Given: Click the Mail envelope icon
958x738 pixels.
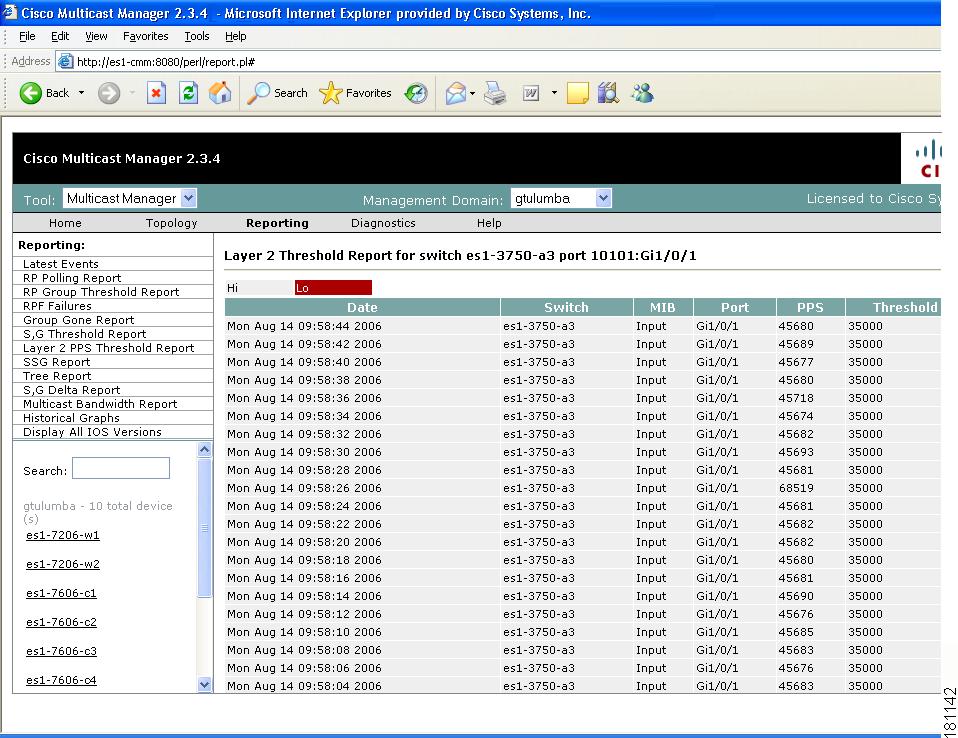Looking at the screenshot, I should 456,93.
